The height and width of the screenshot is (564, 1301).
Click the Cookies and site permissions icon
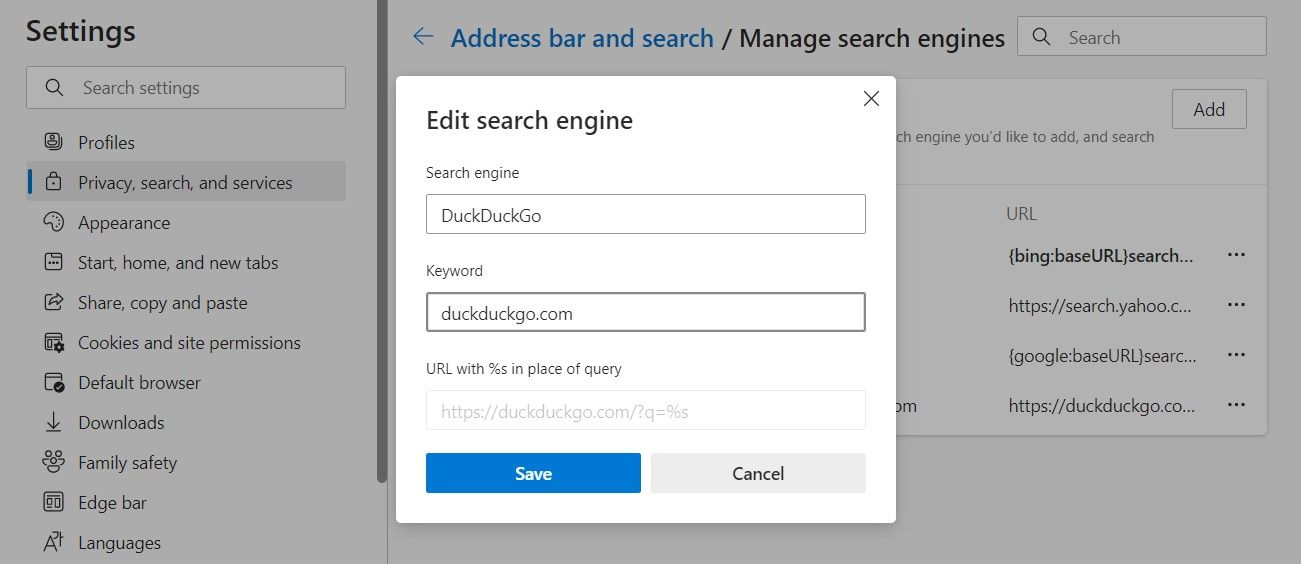pos(54,342)
